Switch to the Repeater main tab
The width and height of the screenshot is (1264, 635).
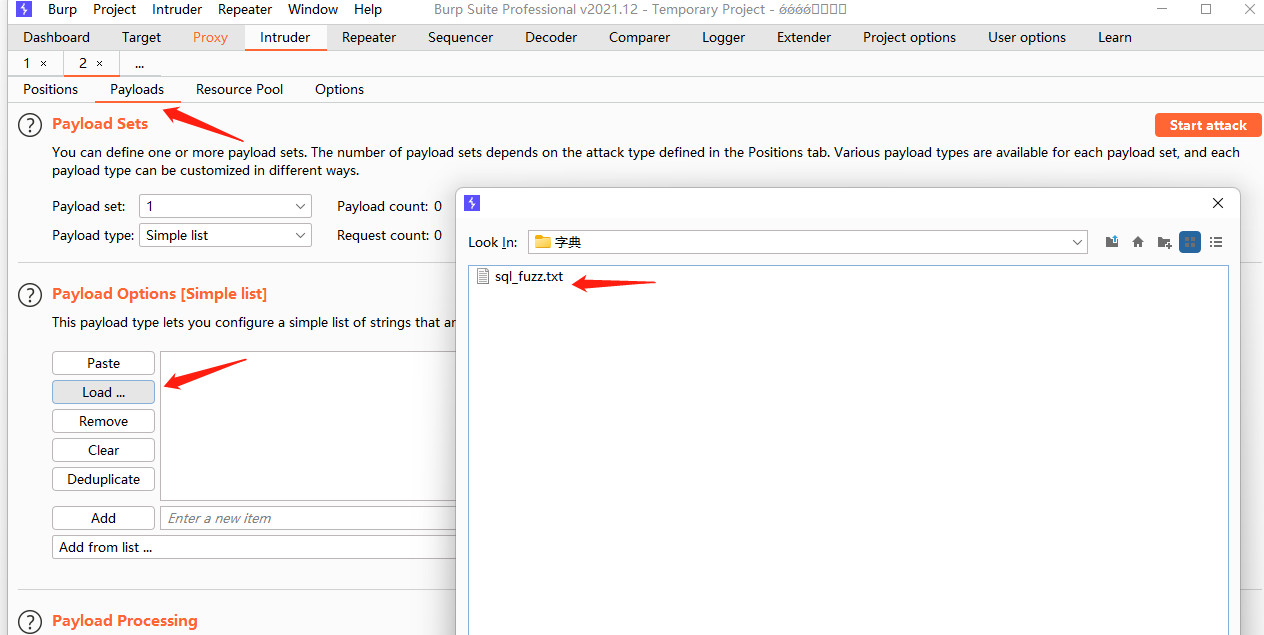pyautogui.click(x=369, y=37)
